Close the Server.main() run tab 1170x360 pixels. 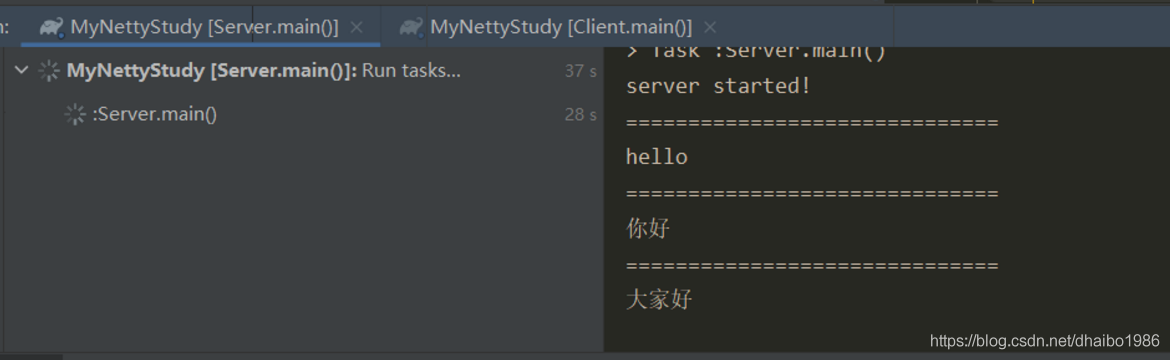point(357,28)
